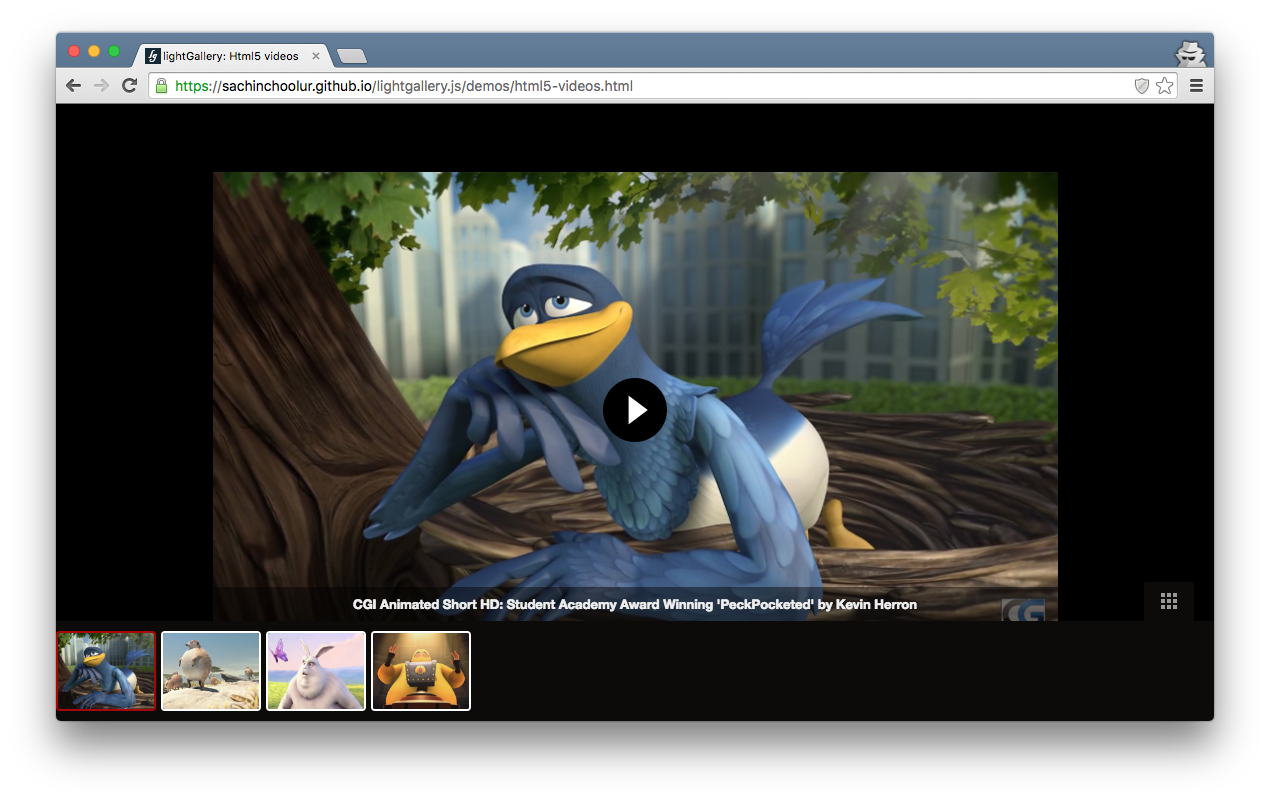Play the PeckPocketed video
1270x801 pixels.
click(x=635, y=410)
